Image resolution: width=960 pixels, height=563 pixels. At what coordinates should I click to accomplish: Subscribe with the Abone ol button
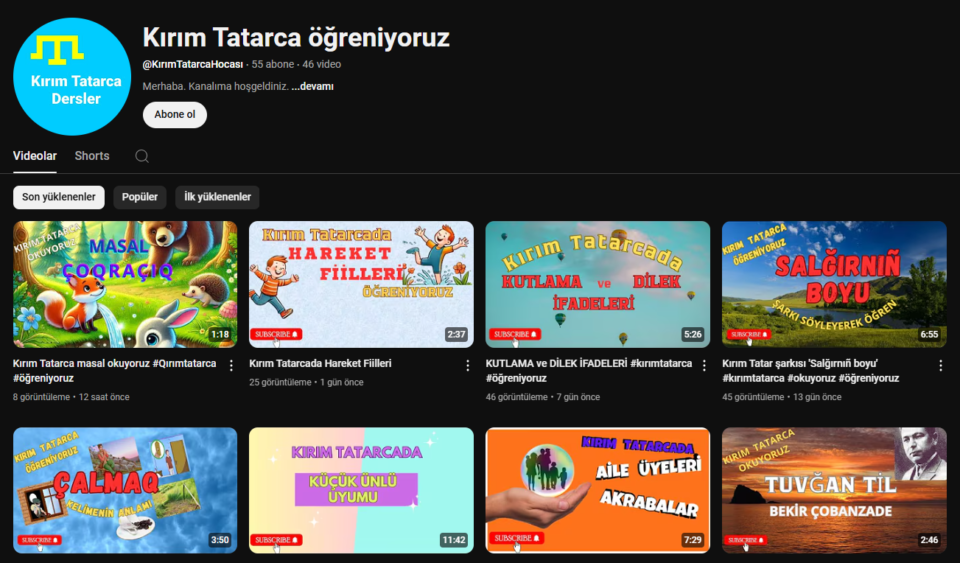(x=174, y=114)
